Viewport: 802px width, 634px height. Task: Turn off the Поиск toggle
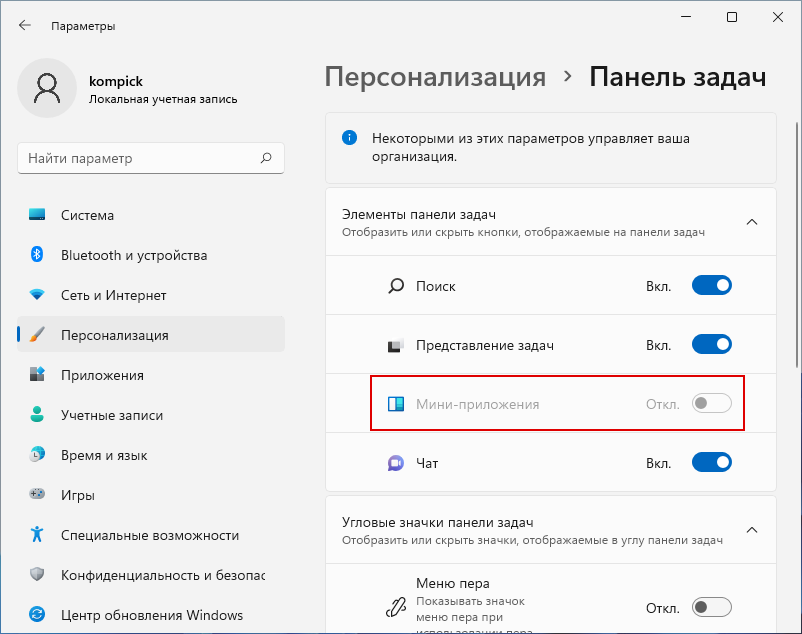coord(711,285)
